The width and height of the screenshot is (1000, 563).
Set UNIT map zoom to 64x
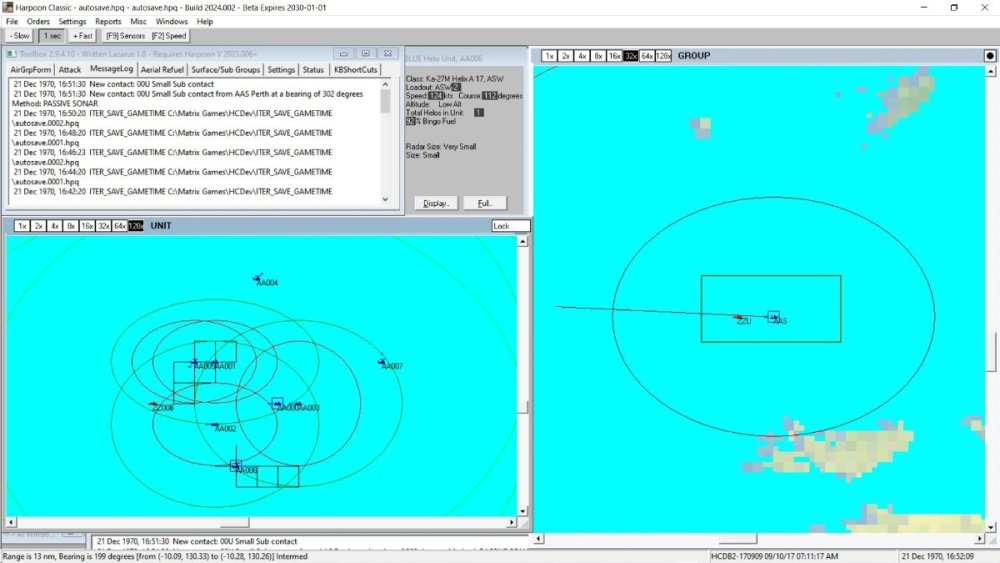click(x=120, y=226)
